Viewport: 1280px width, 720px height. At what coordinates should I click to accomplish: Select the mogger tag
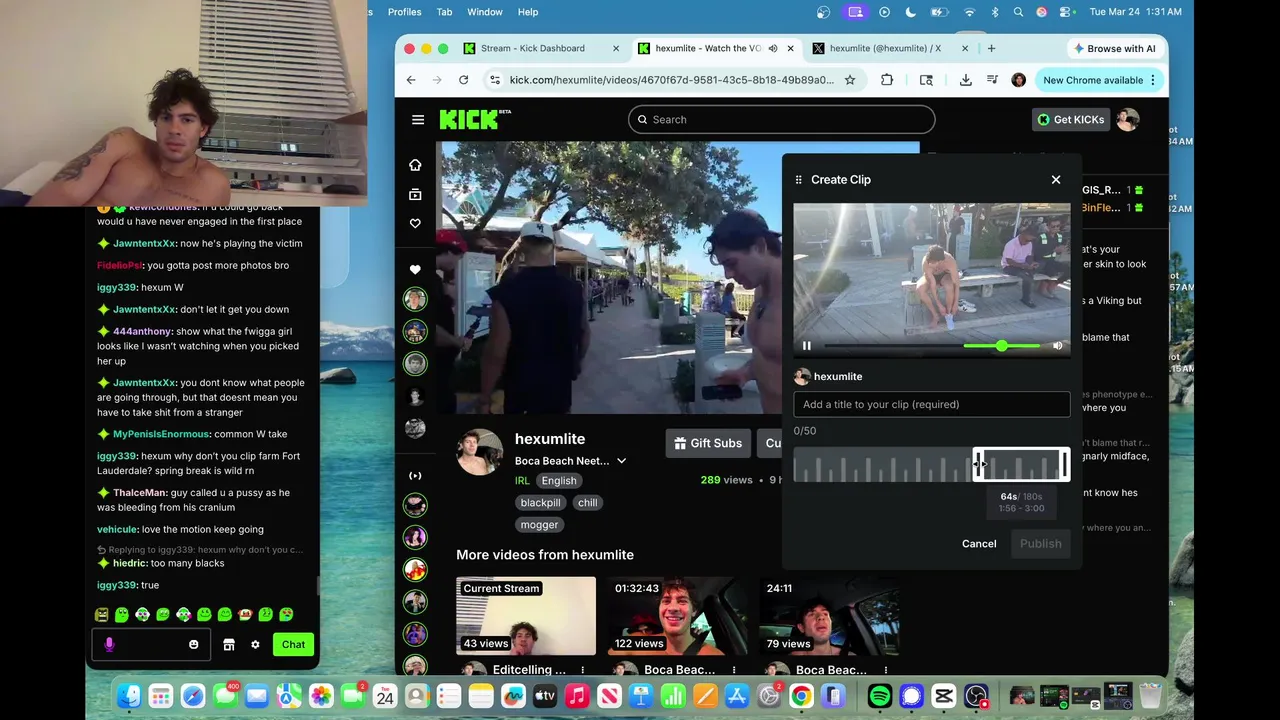pyautogui.click(x=539, y=525)
